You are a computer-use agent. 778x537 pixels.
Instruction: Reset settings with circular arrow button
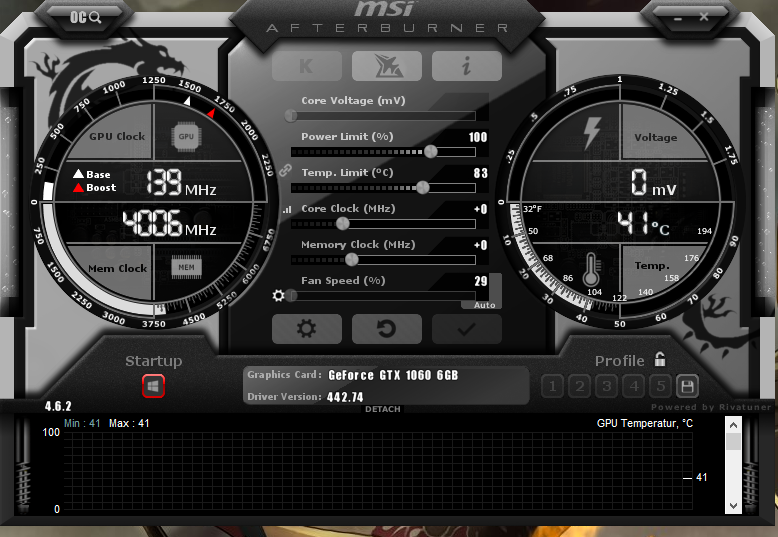(387, 329)
